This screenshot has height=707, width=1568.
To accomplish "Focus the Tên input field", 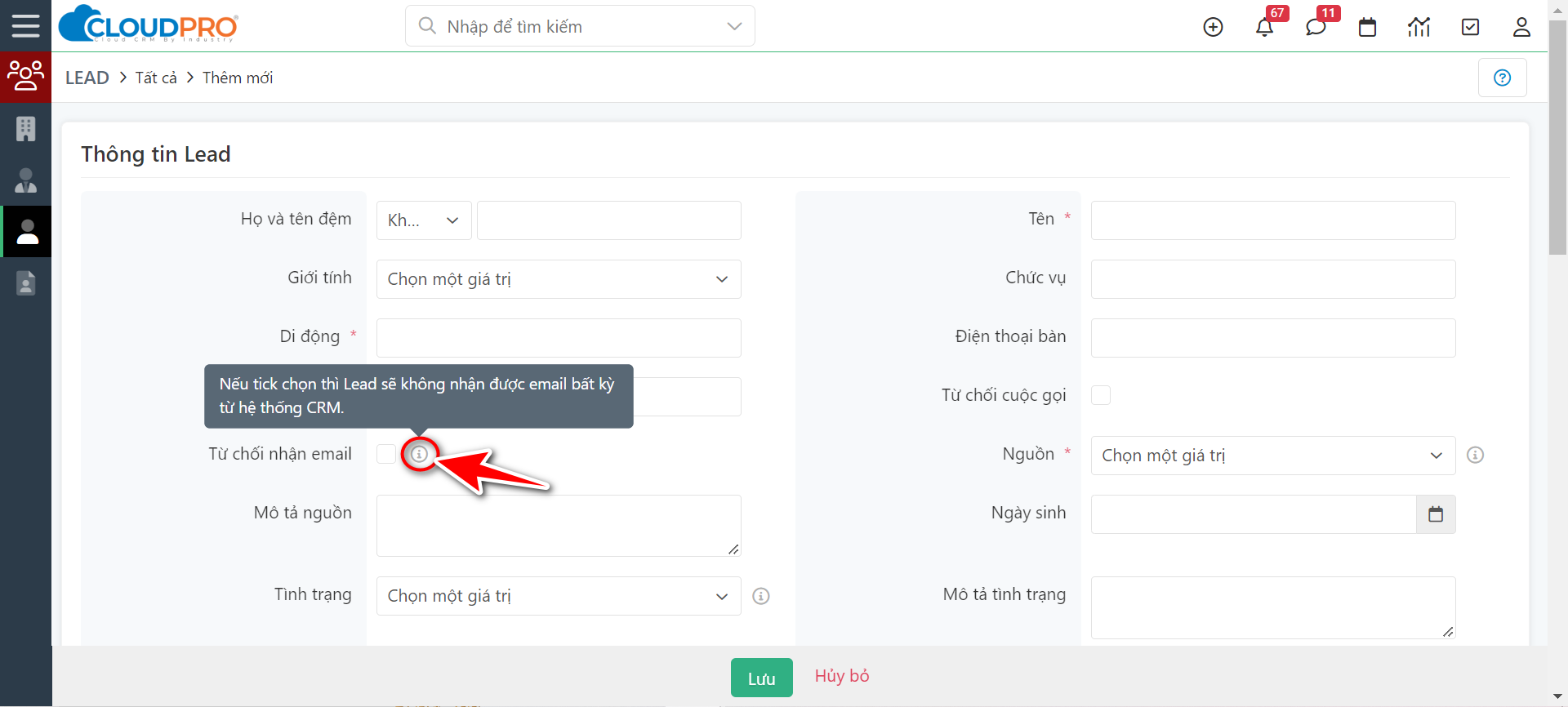I will coord(1273,220).
